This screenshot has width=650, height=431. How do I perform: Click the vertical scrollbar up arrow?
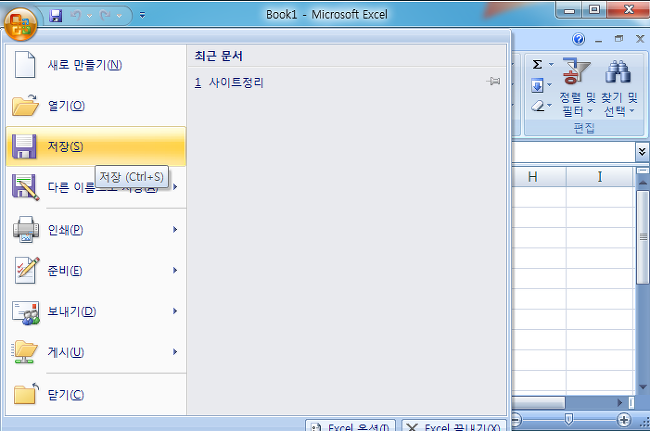[643, 182]
